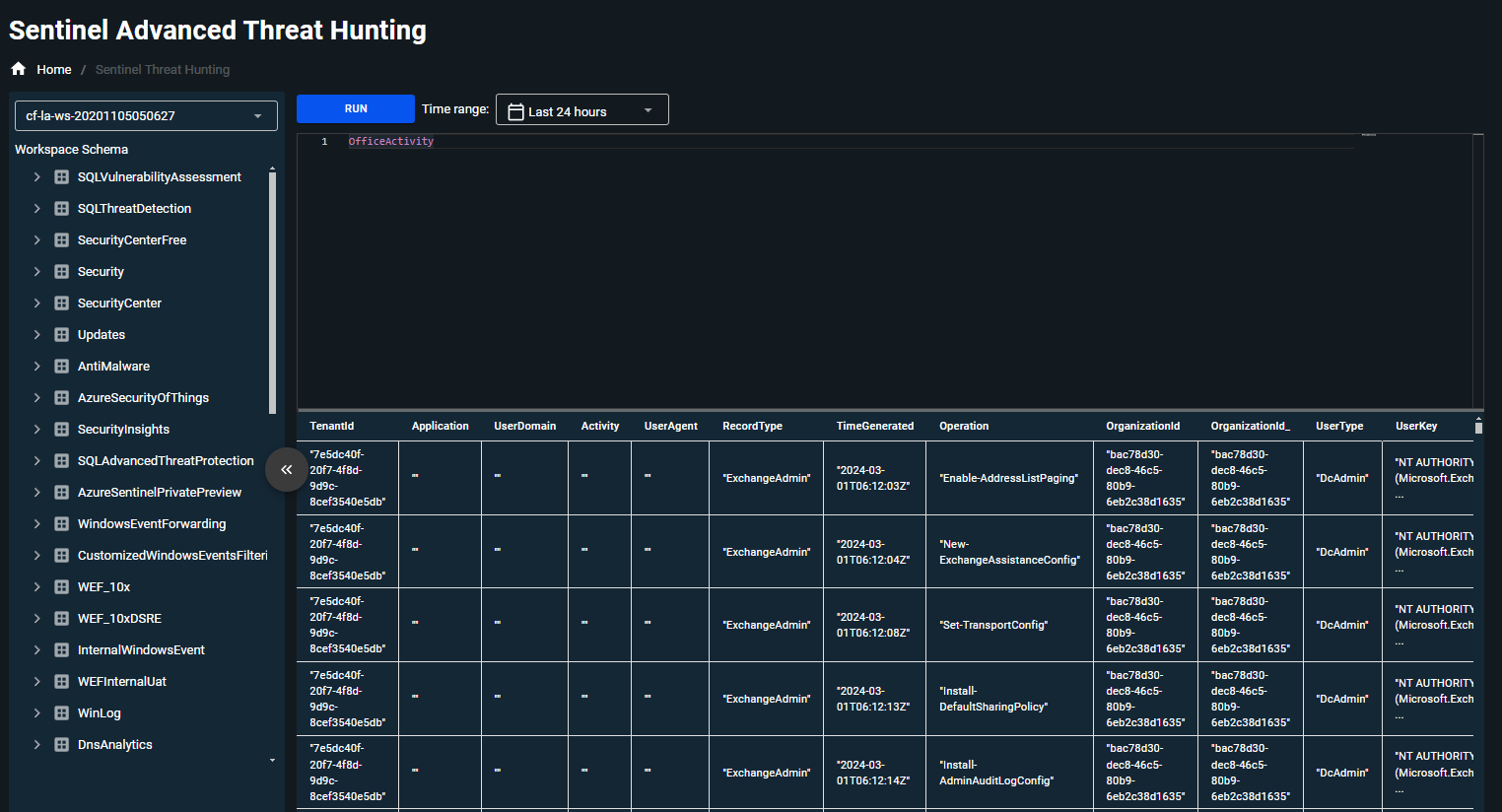Click the table icon beside SecurityInsights
Screen dimensions: 1502x812
tap(60, 429)
